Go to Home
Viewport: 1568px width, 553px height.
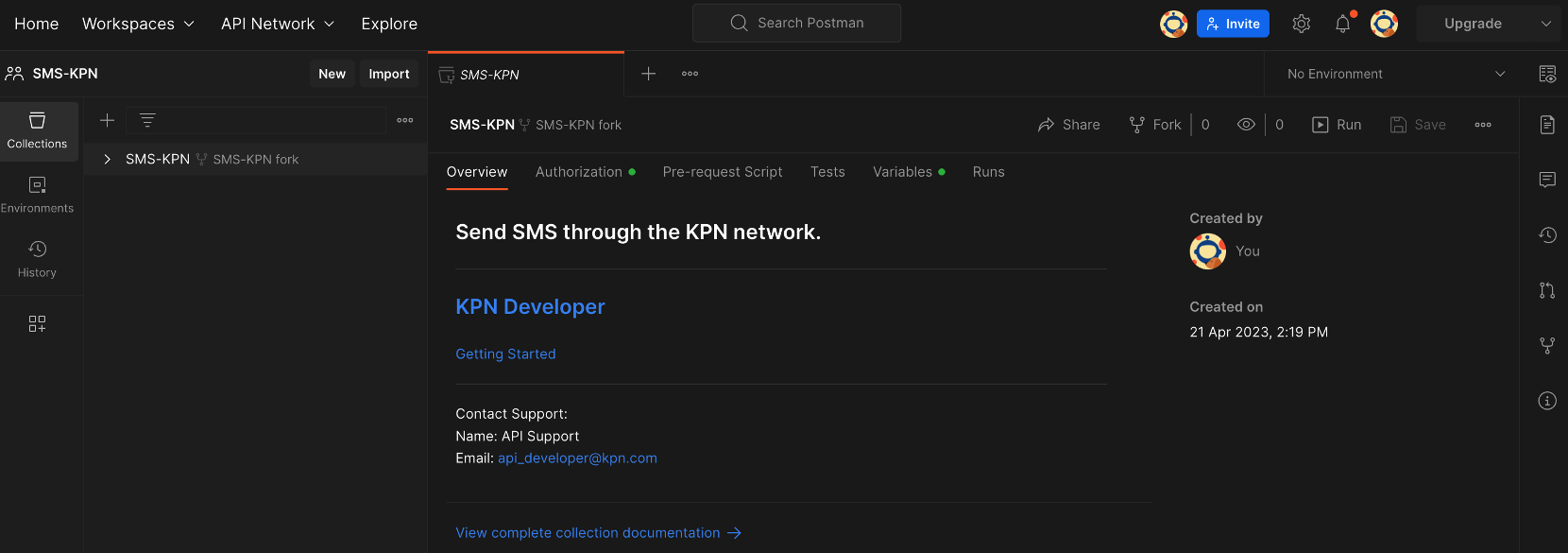[x=37, y=24]
